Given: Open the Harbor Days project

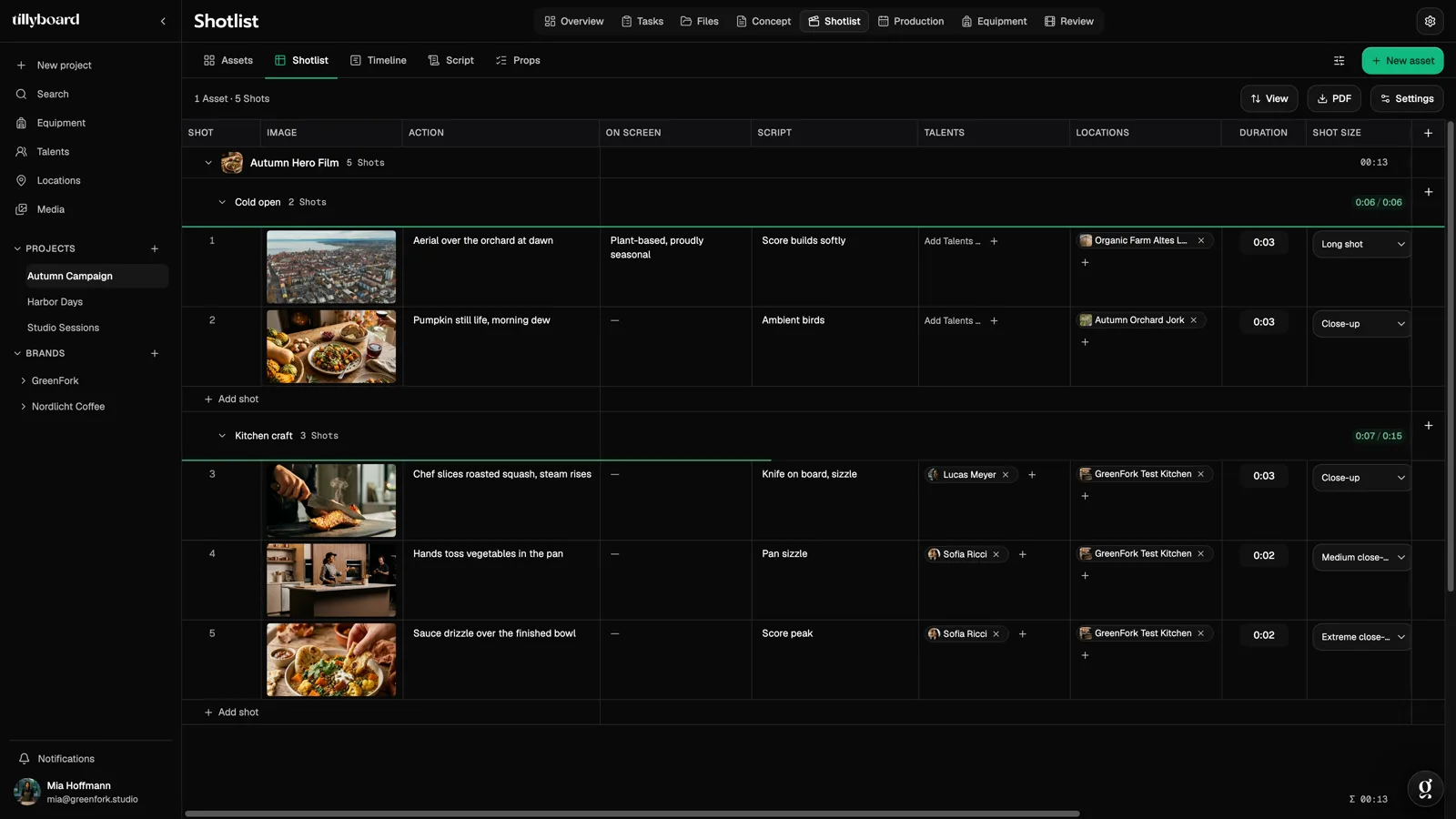Looking at the screenshot, I should coord(55,302).
